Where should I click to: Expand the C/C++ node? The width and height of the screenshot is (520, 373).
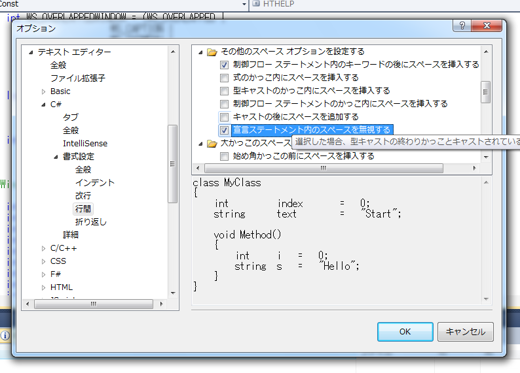(x=43, y=248)
